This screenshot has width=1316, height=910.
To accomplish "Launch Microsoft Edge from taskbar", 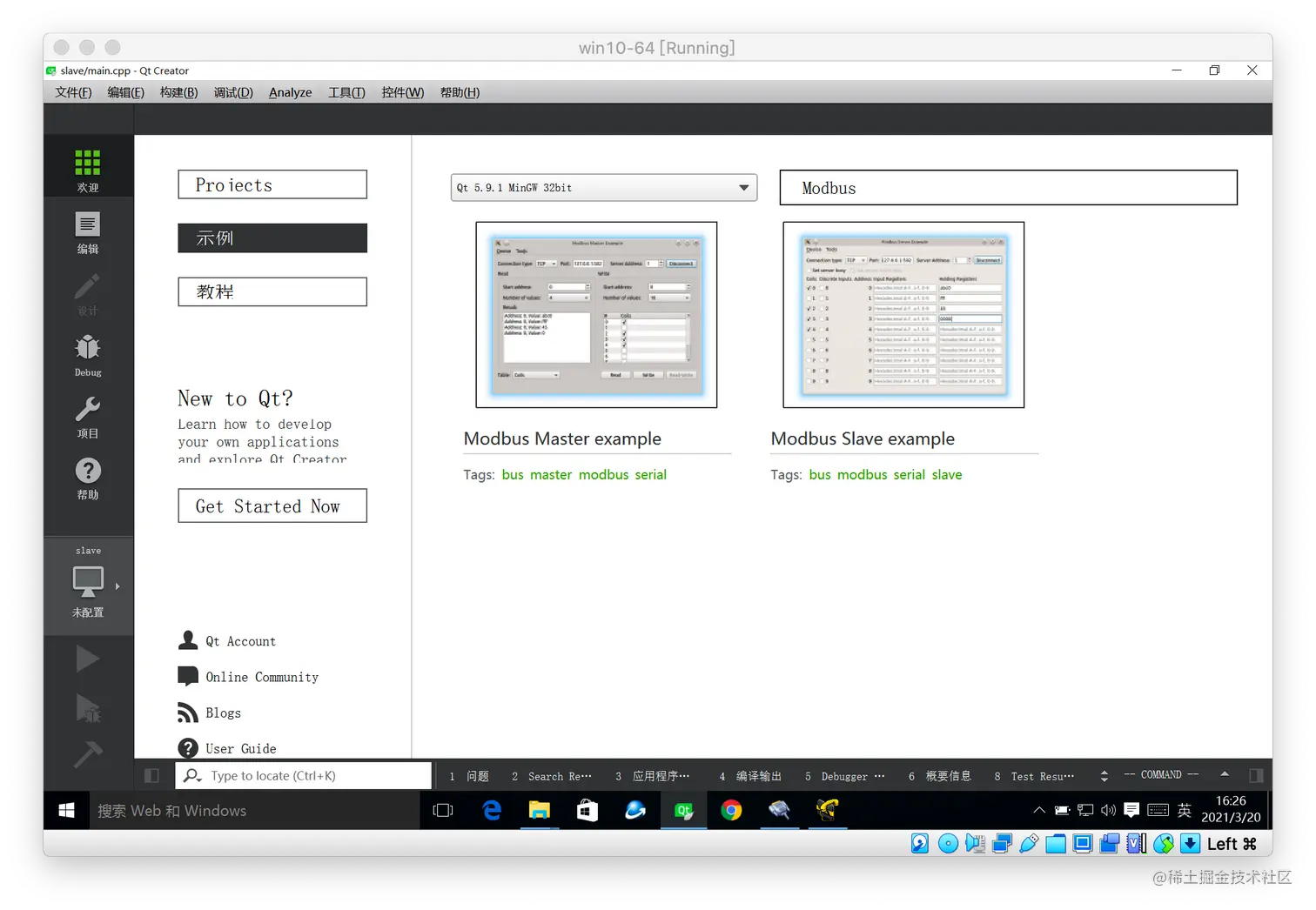I will (x=493, y=811).
